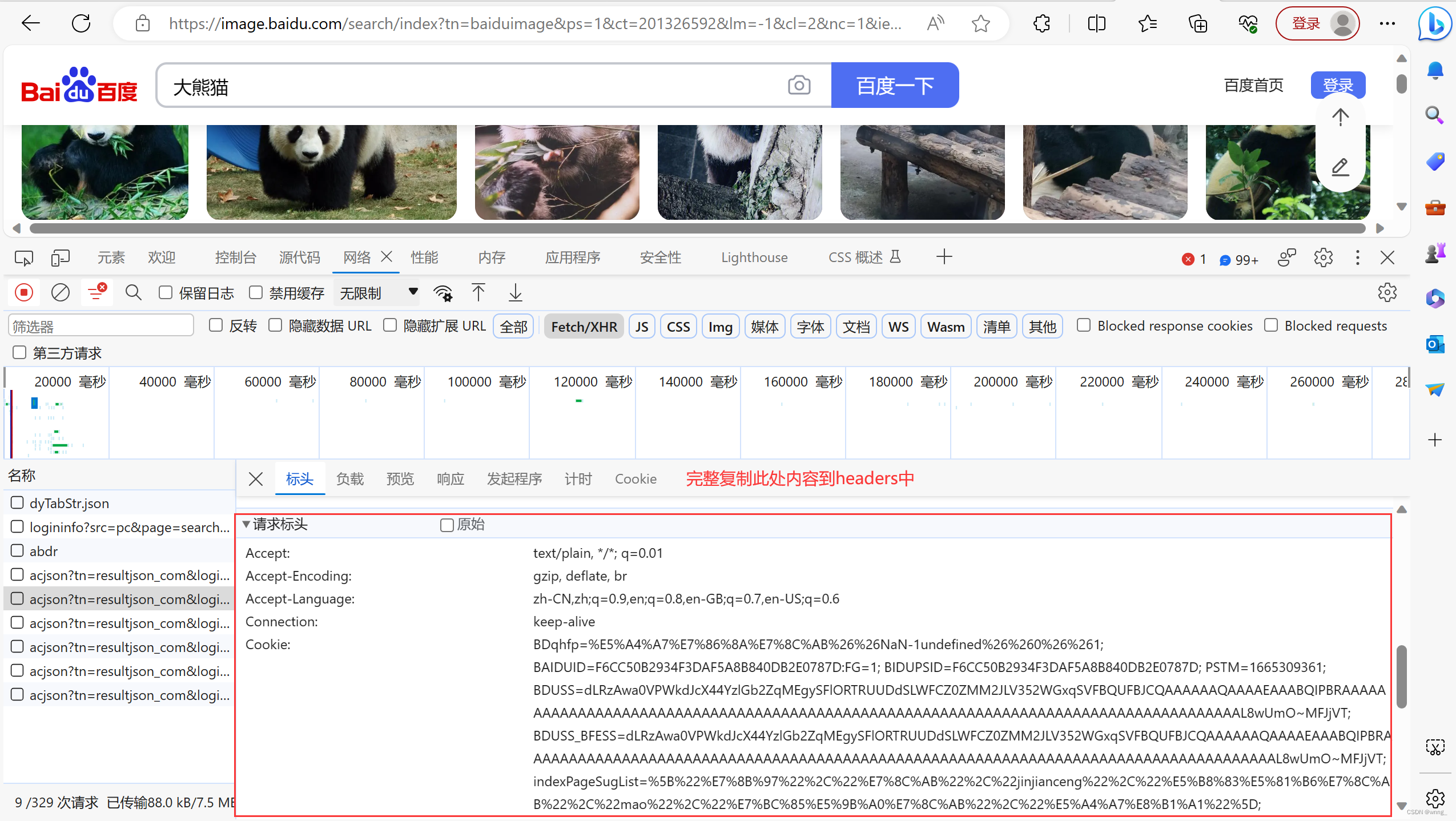Toggle device emulation icon in DevTools
The image size is (1456, 821).
[x=60, y=257]
